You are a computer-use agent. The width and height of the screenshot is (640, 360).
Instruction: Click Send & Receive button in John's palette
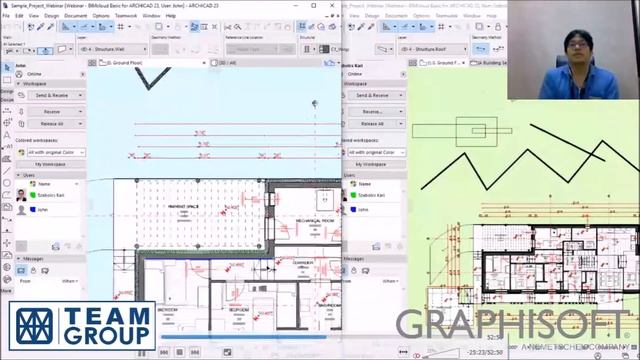tap(51, 95)
